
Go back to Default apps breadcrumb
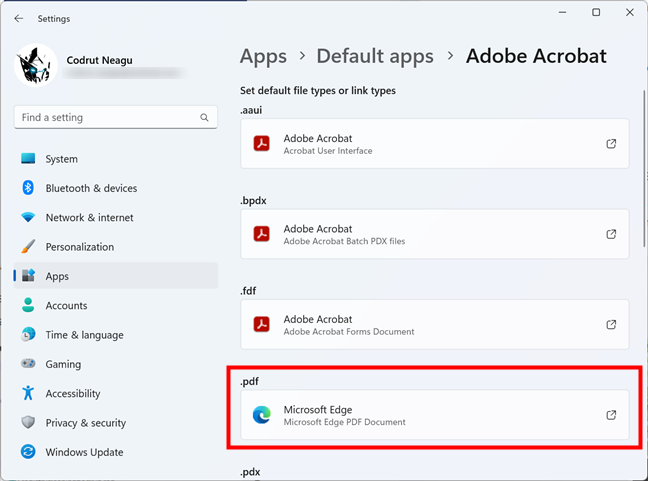[375, 57]
